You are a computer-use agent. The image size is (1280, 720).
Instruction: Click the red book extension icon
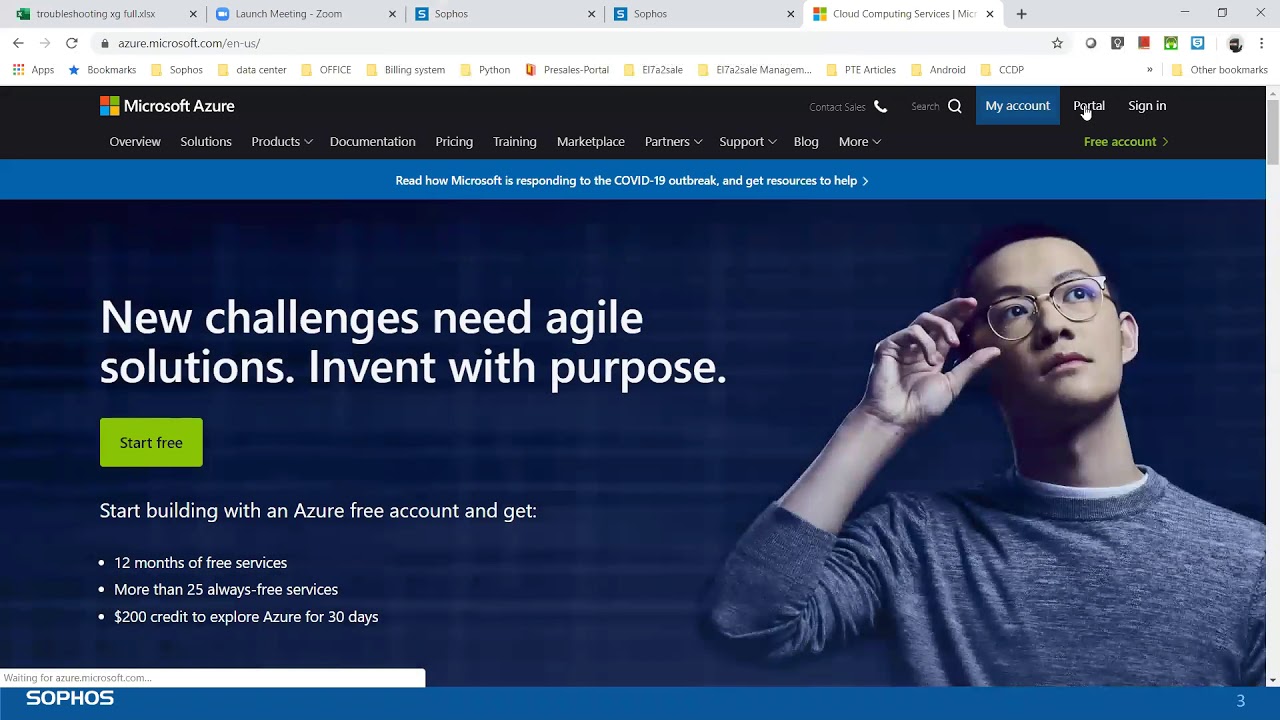pyautogui.click(x=1144, y=43)
